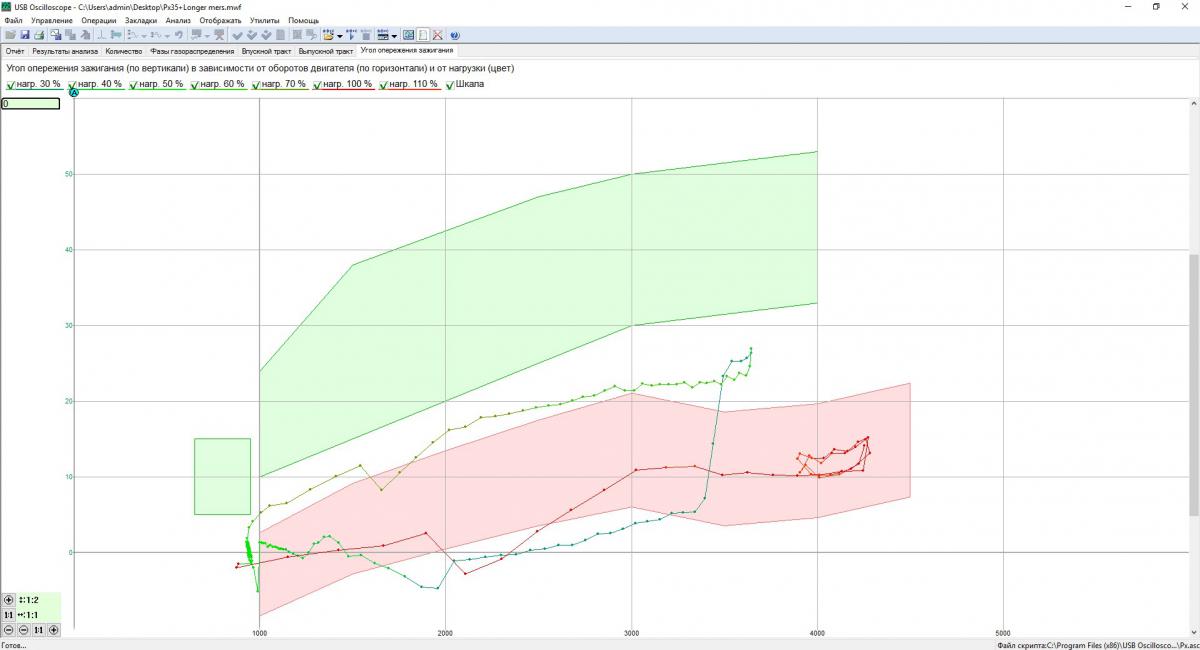The image size is (1200, 650).
Task: Open the Анализ menu
Action: click(x=178, y=20)
